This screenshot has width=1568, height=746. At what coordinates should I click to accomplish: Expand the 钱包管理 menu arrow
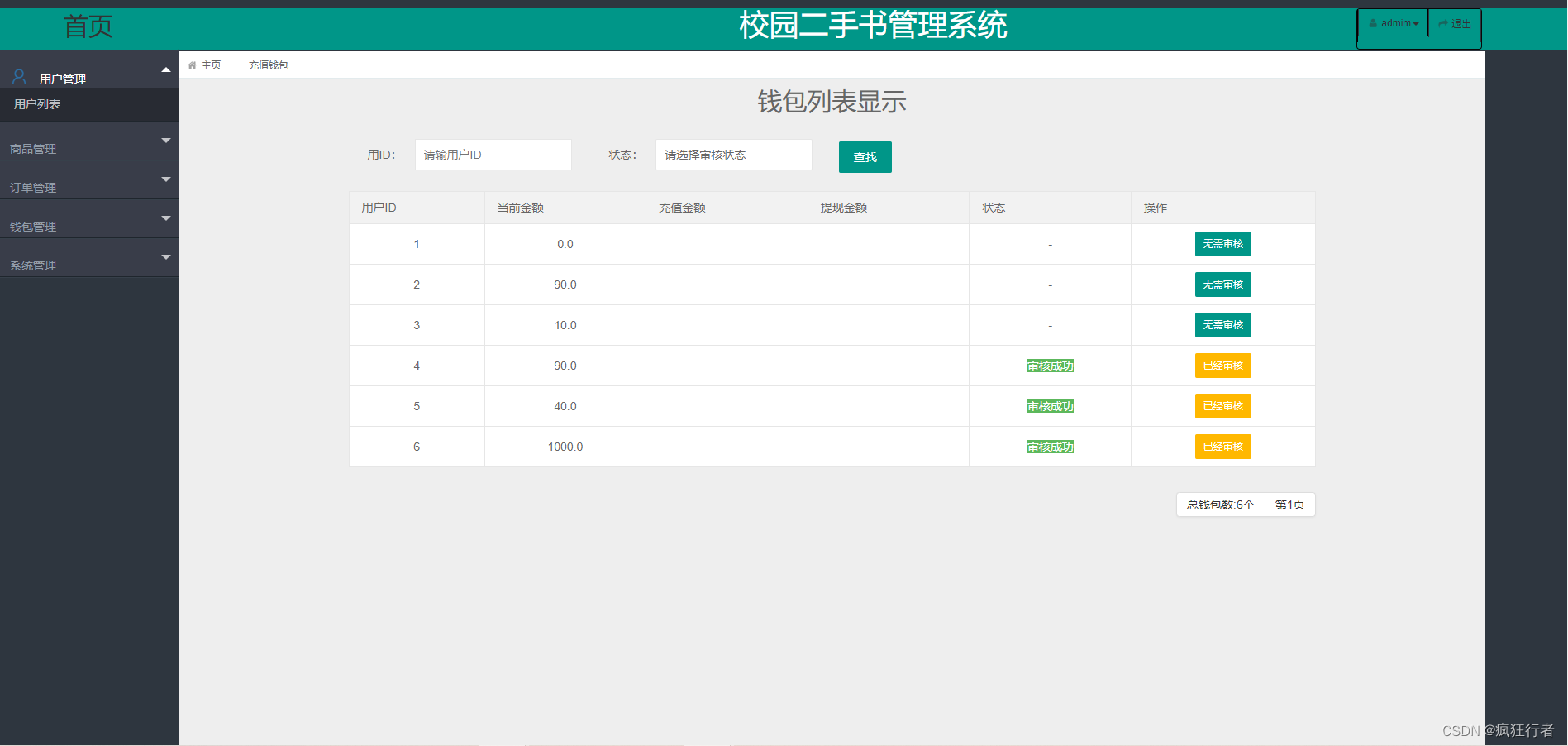click(166, 218)
